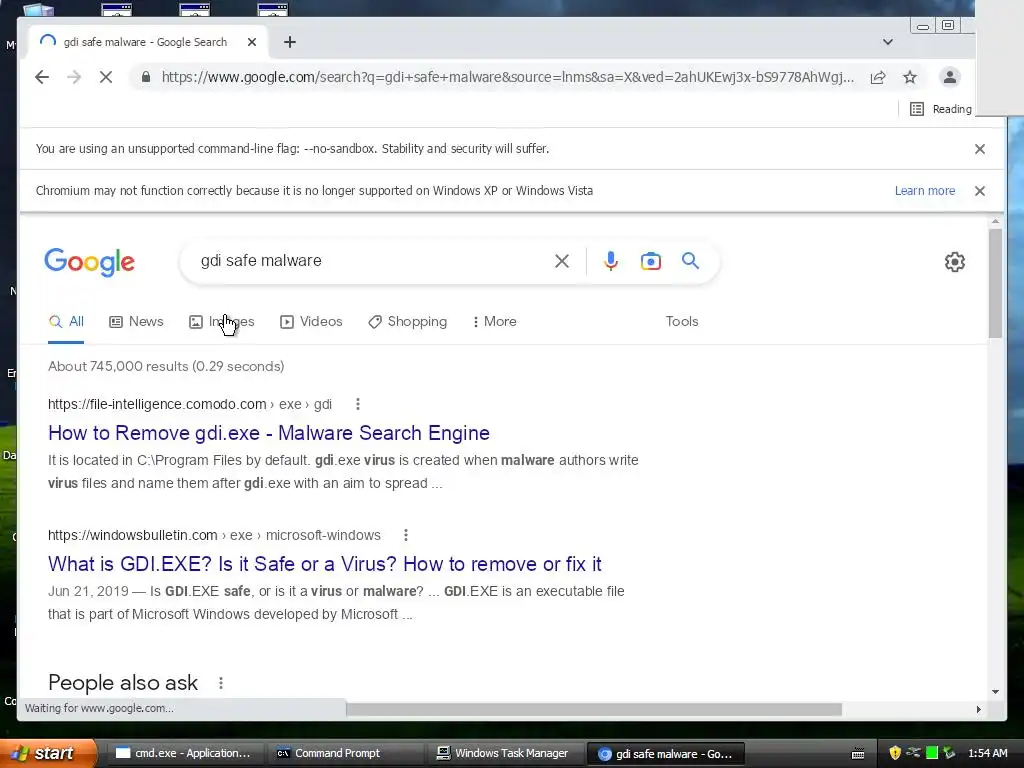
Task: Dismiss the no-sandbox warning bar
Action: 980,149
